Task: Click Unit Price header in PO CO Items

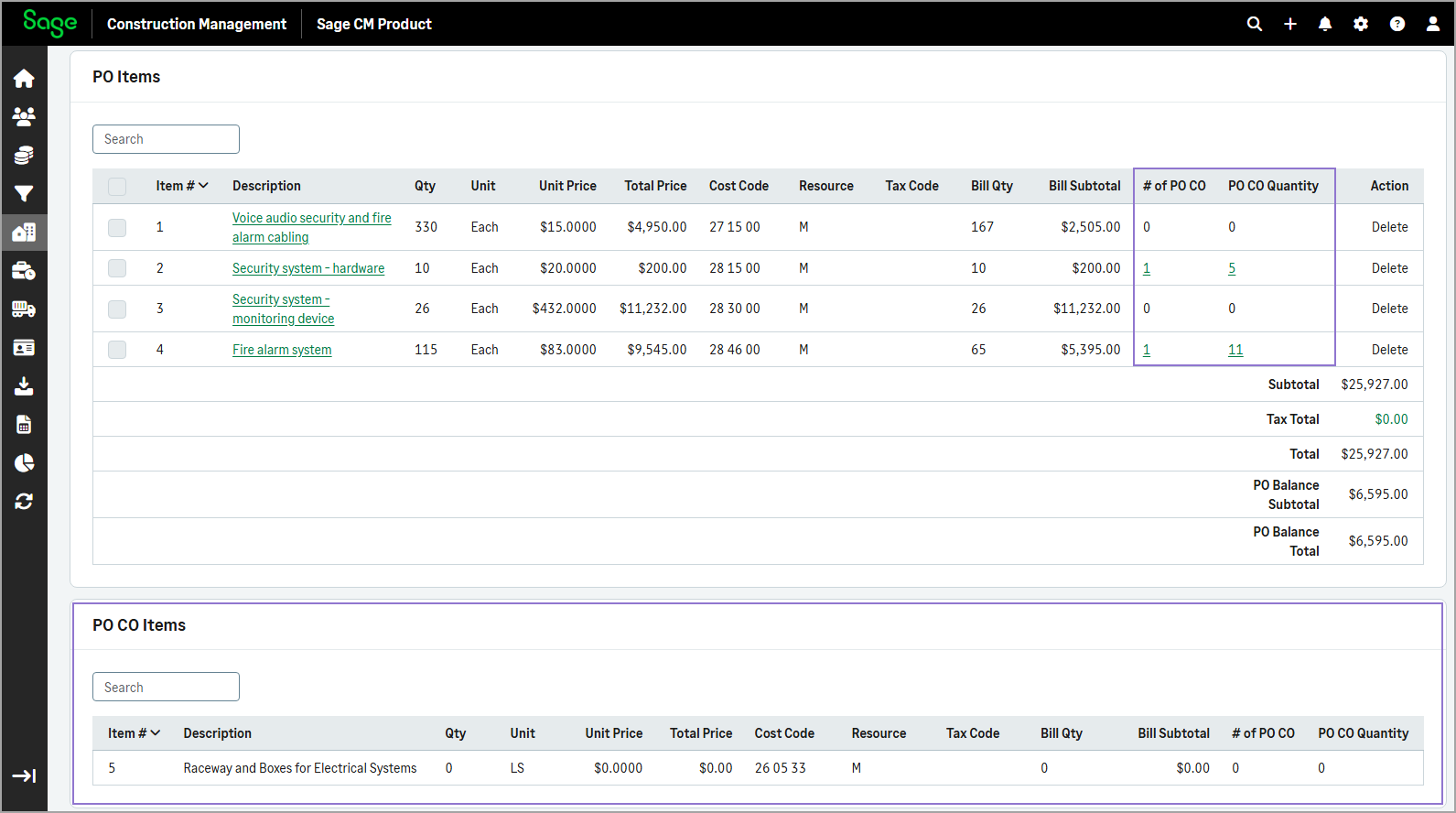Action: tap(613, 733)
